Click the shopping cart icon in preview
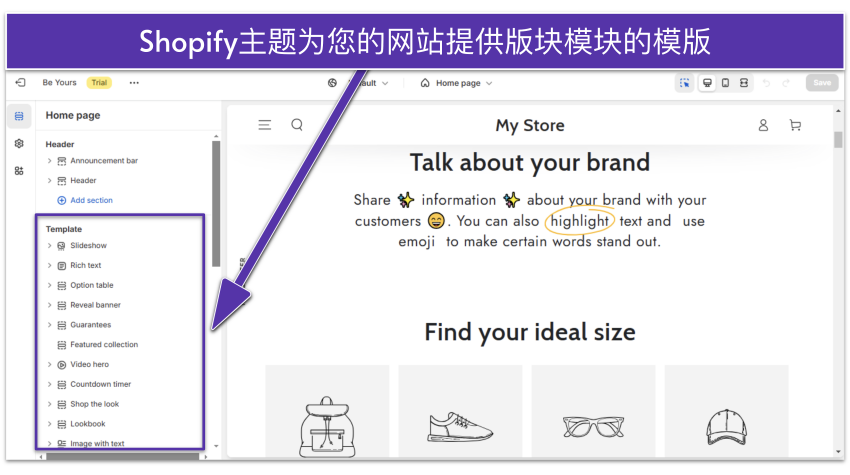This screenshot has width=850, height=475. (795, 125)
